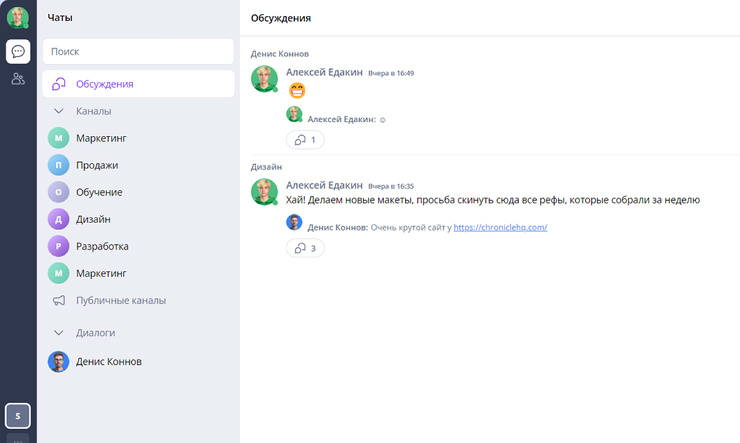Click the grinning emoji in message
Viewport: 740px width, 443px height.
pos(296,91)
